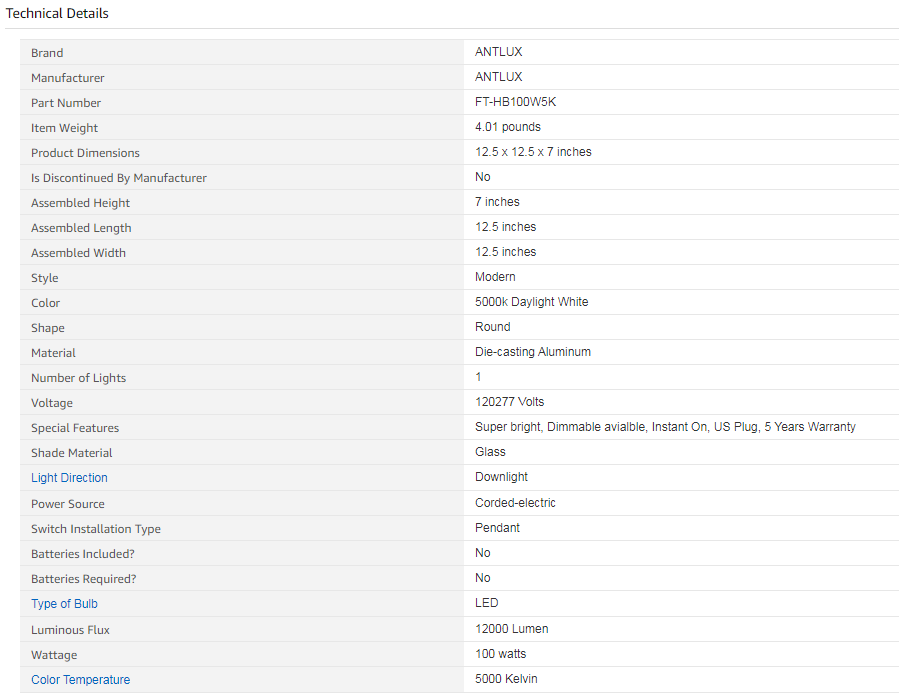Click ANTLUX in the Manufacturer row
The width and height of the screenshot is (899, 694).
coord(499,77)
